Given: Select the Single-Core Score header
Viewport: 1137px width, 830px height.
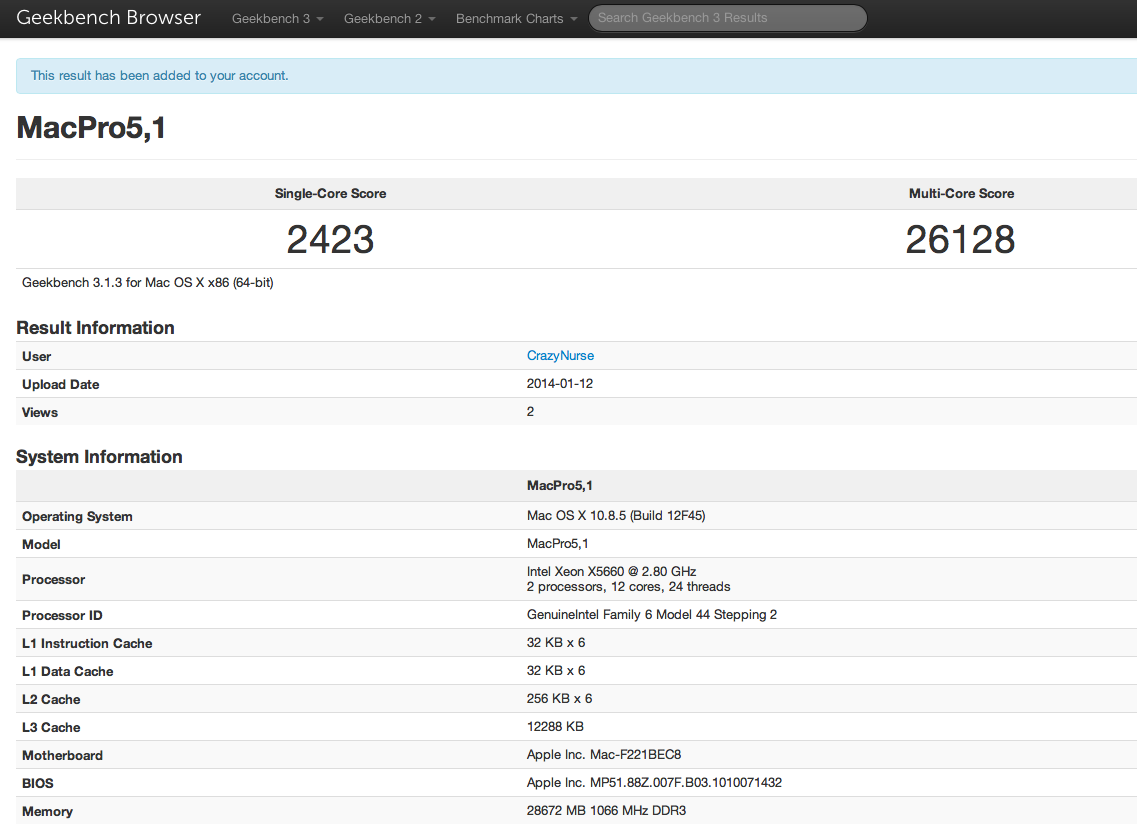Looking at the screenshot, I should pyautogui.click(x=330, y=194).
